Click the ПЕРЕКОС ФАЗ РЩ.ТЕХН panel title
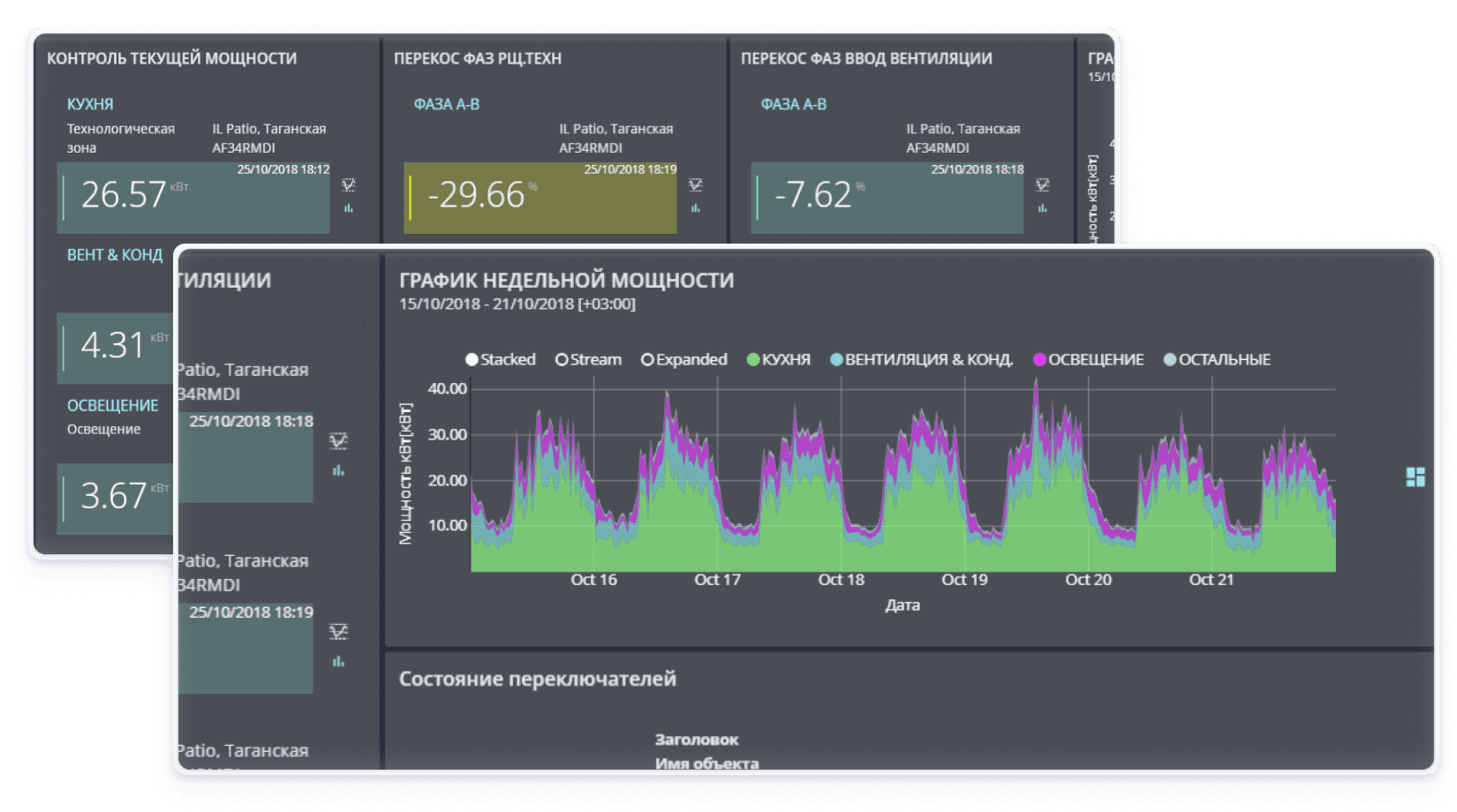Viewport: 1457px width, 812px height. (478, 58)
